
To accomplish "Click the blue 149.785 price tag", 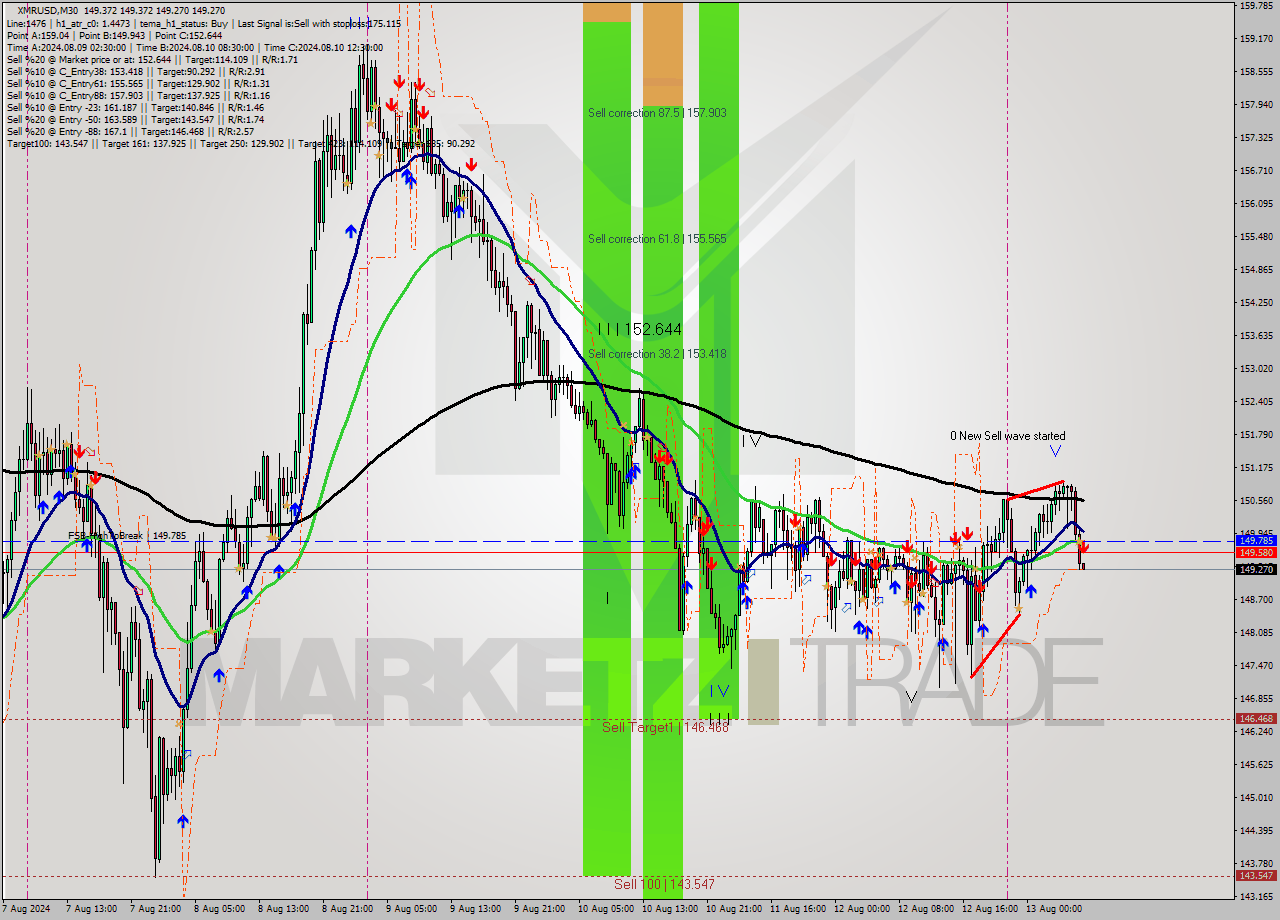I will click(x=1256, y=540).
